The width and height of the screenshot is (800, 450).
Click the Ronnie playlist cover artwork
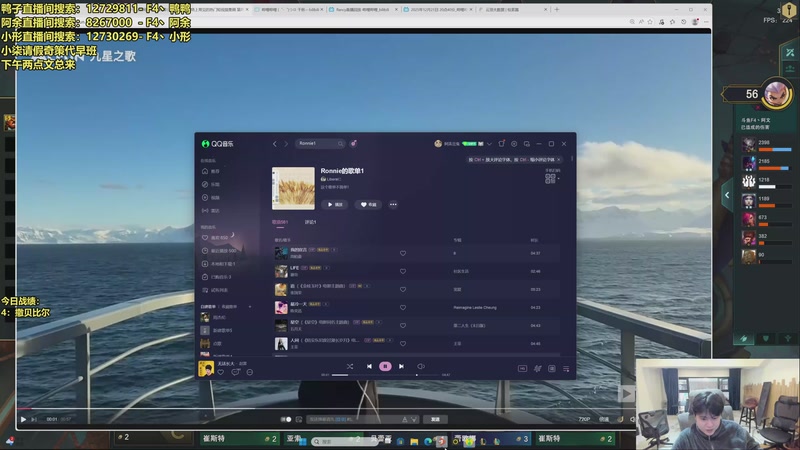click(x=293, y=188)
